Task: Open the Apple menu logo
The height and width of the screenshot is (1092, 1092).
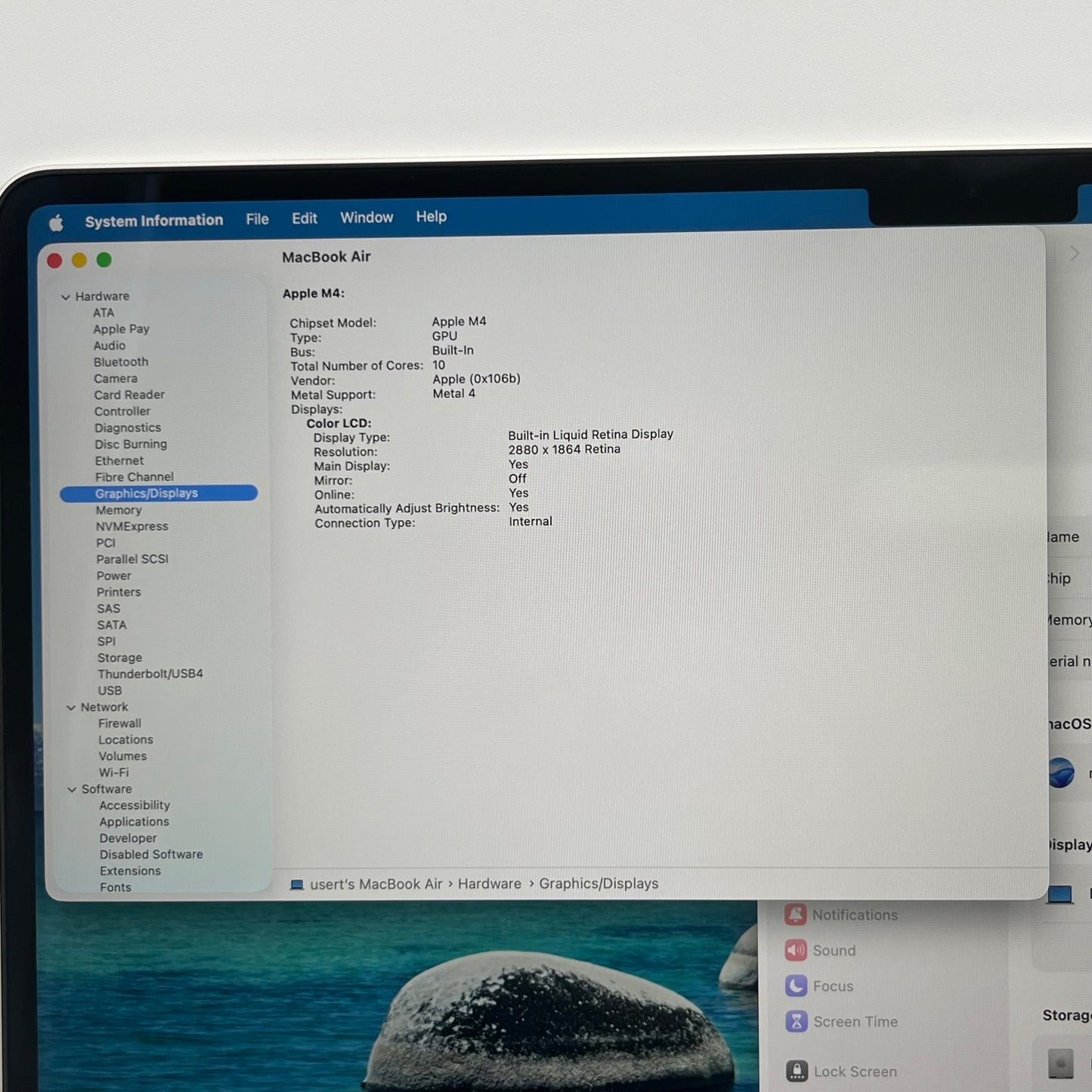Action: (x=56, y=222)
